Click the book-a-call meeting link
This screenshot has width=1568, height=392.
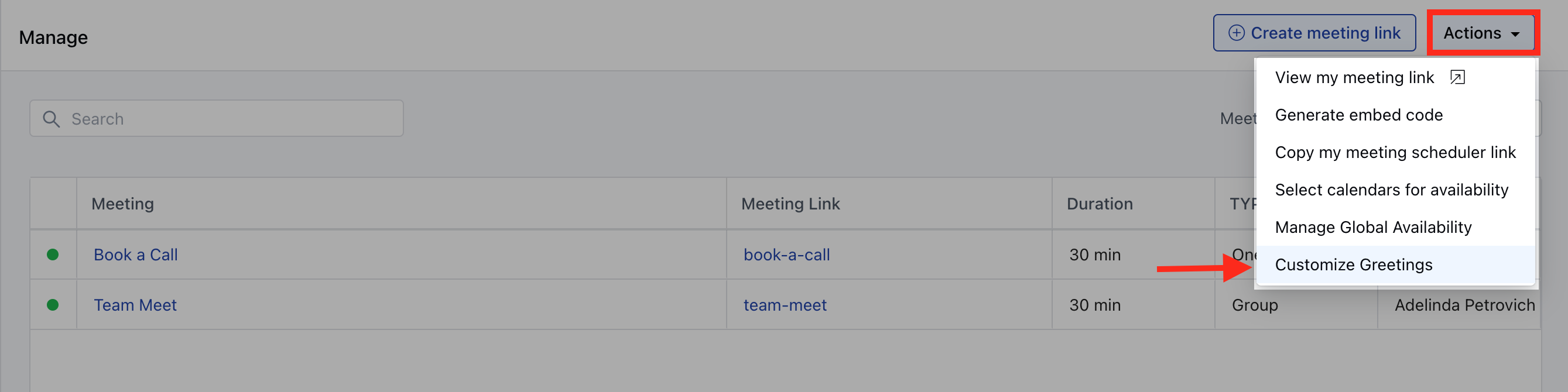(786, 255)
